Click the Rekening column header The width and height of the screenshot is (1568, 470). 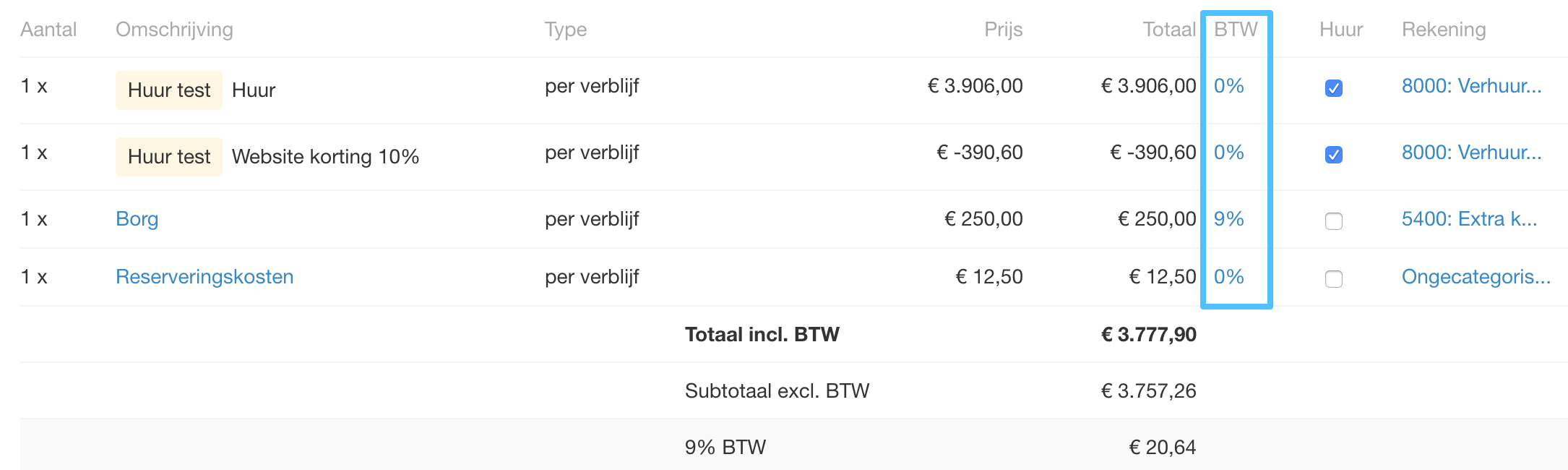(1444, 30)
